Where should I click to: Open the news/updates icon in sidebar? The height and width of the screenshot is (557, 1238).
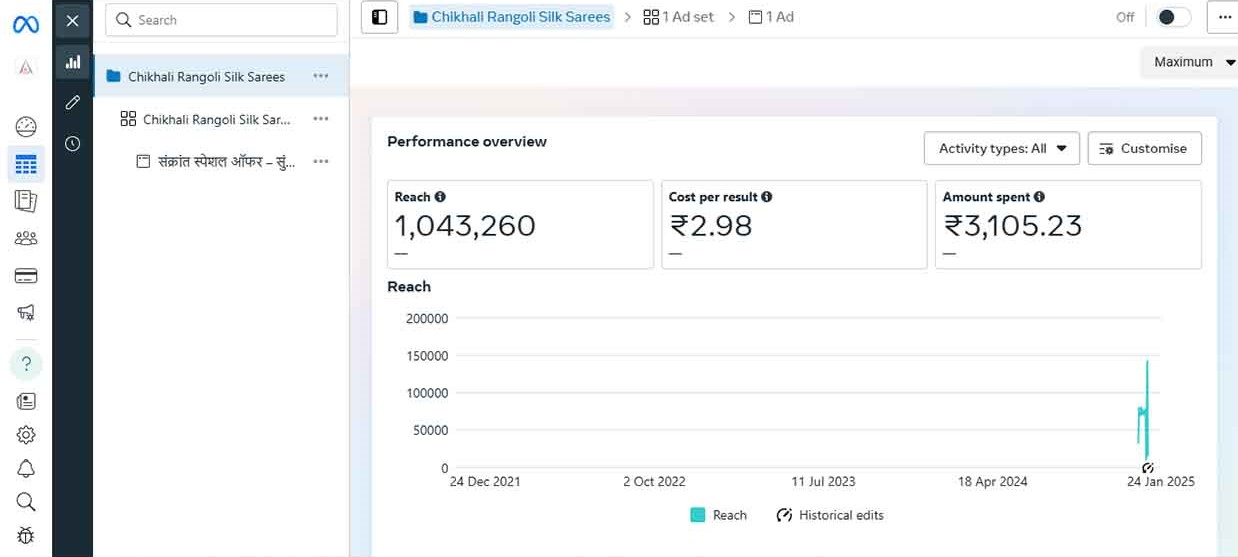pyautogui.click(x=26, y=401)
